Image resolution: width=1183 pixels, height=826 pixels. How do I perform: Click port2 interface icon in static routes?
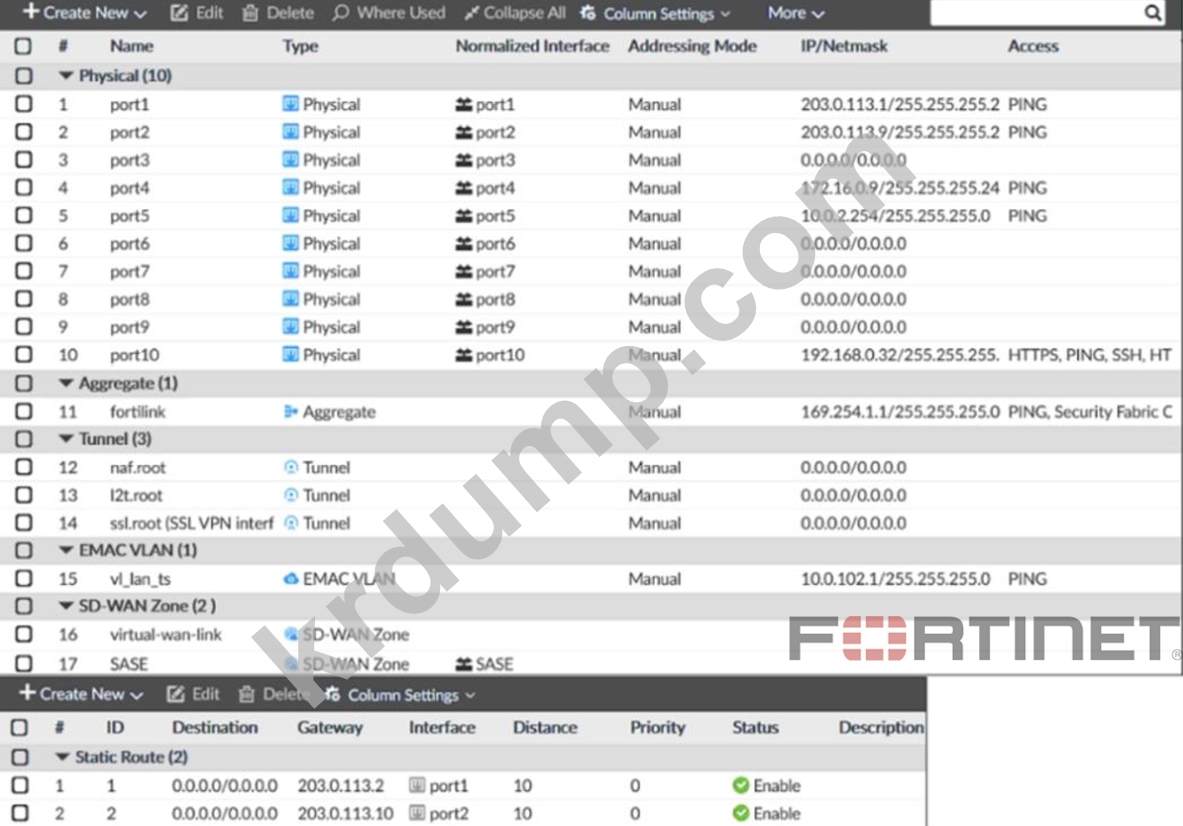(418, 814)
